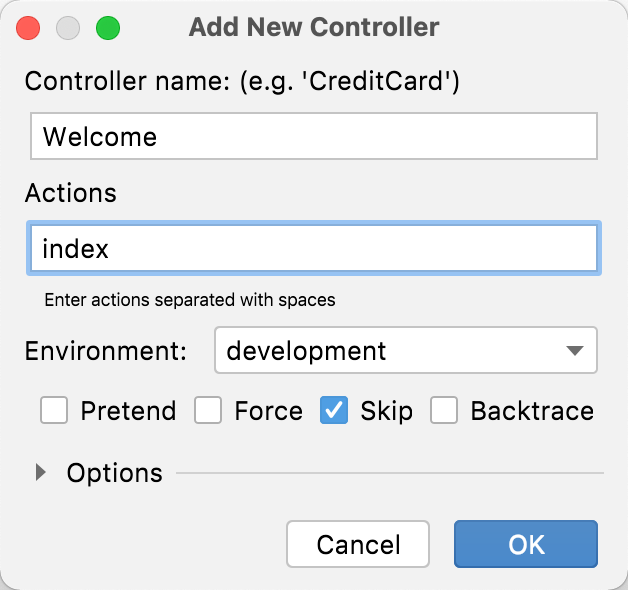628x590 pixels.
Task: Click the 'Actions' label
Action: [x=70, y=192]
